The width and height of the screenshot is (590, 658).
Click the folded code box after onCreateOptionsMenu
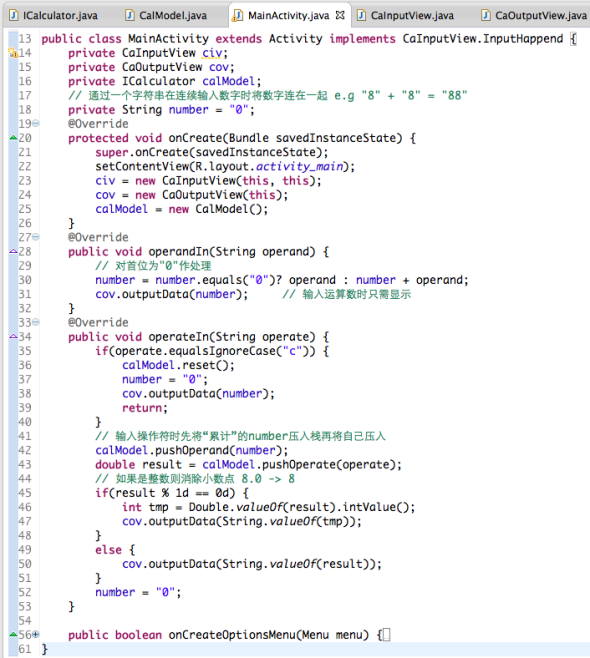tap(386, 634)
